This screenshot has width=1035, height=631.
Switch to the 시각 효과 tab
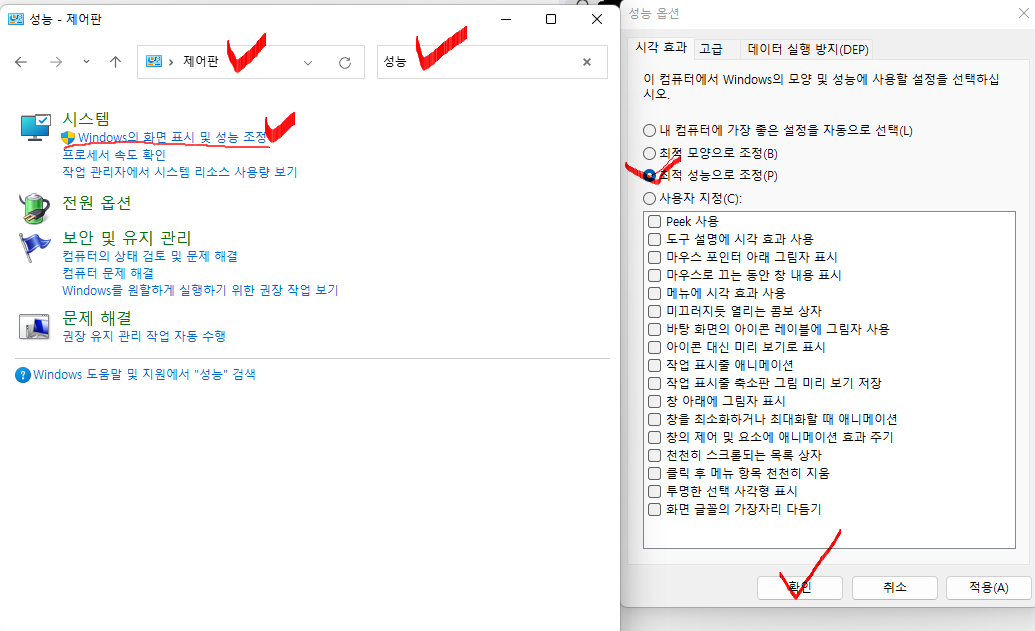click(661, 48)
